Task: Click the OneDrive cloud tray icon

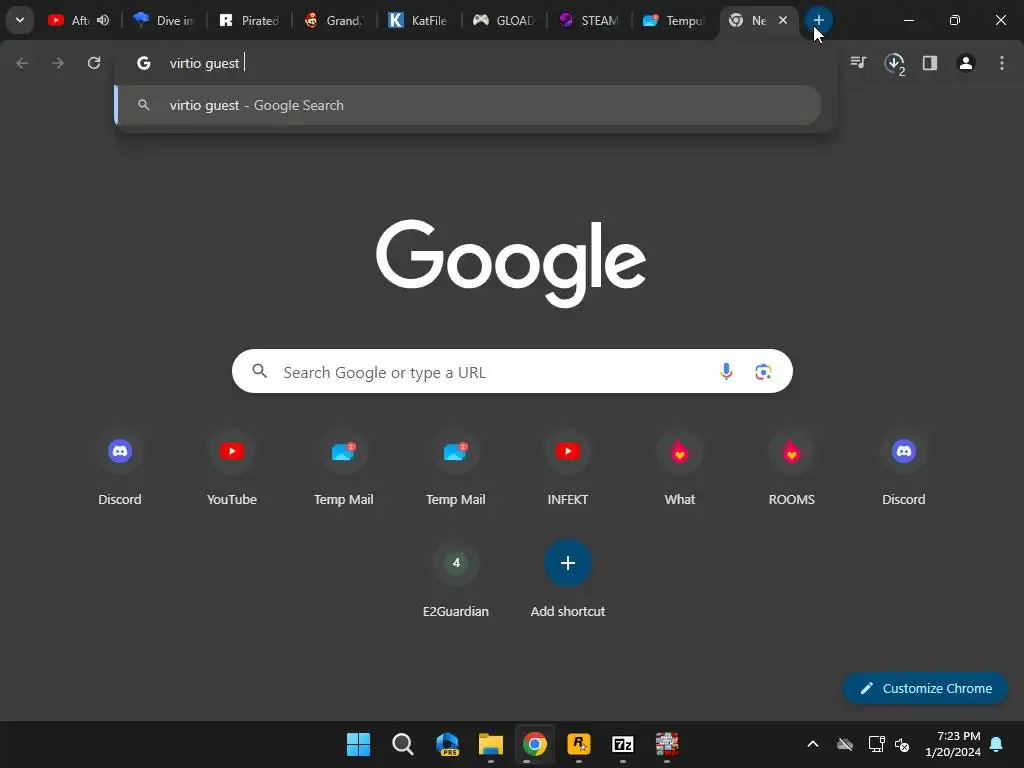Action: click(845, 744)
